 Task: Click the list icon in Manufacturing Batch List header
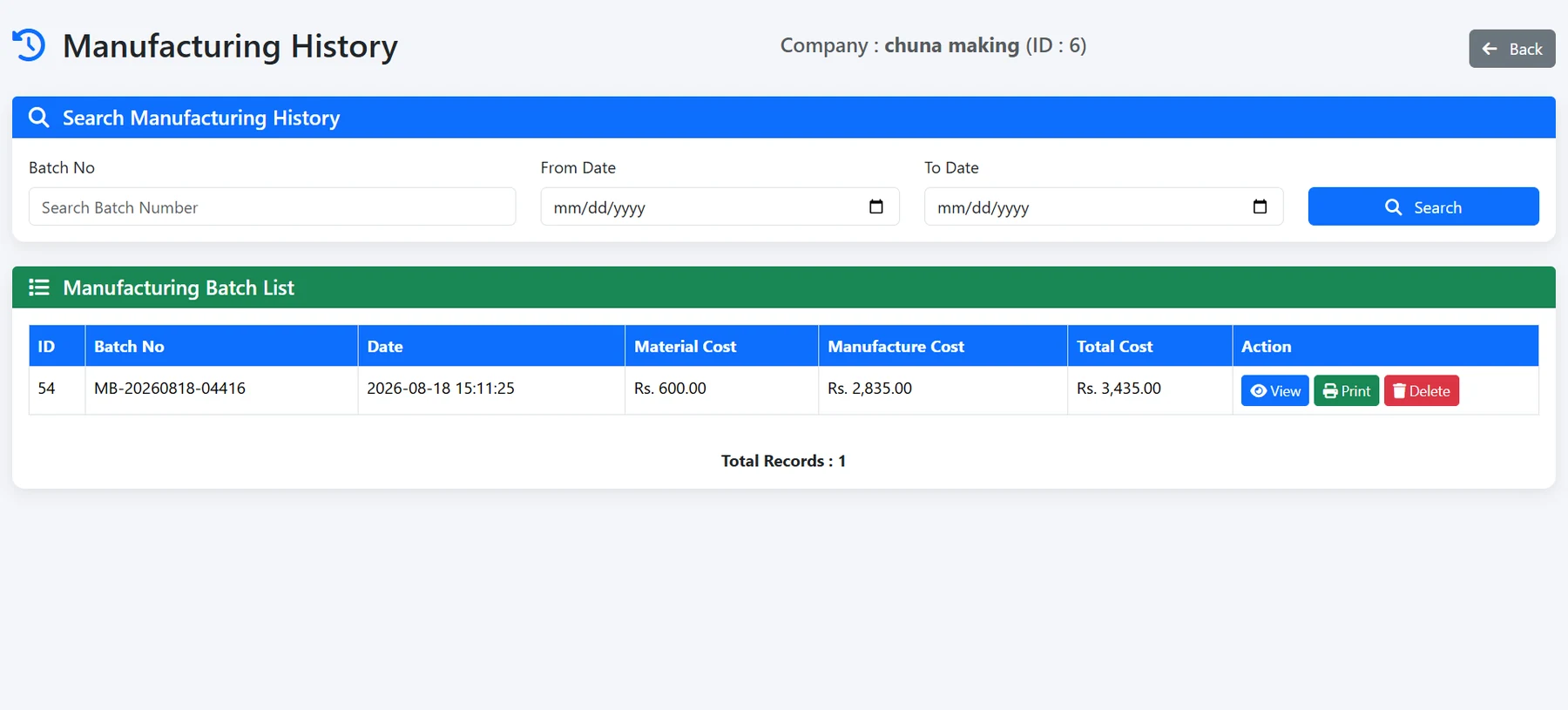39,287
